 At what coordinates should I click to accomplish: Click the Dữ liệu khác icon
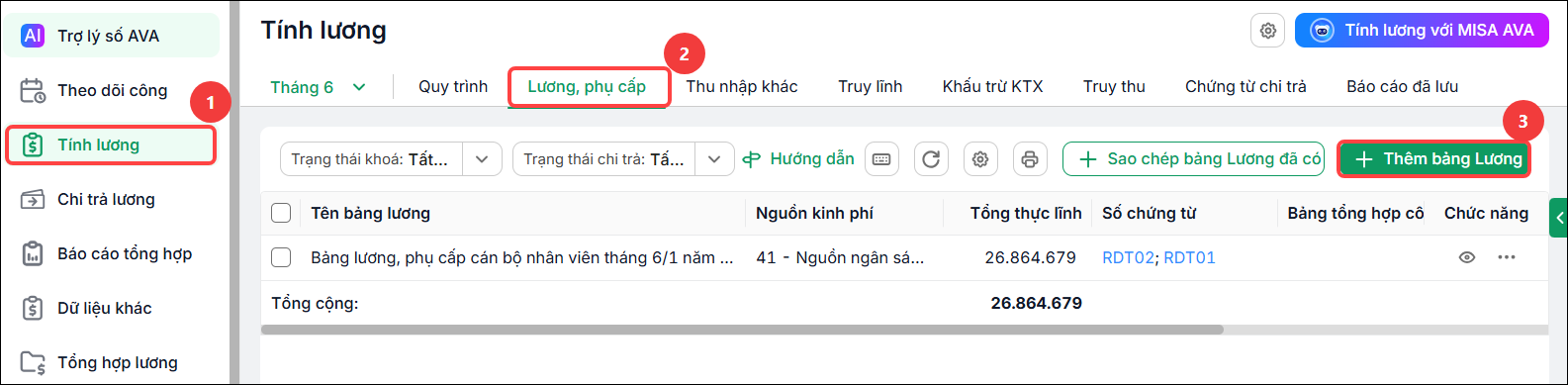point(33,308)
